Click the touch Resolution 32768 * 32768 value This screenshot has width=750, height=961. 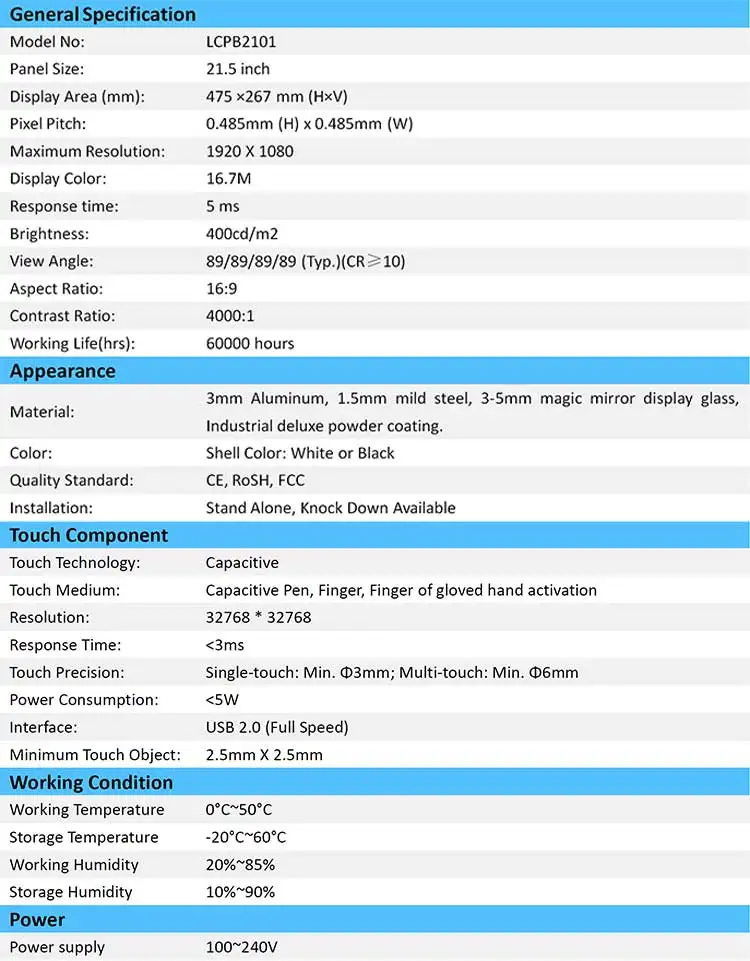pos(259,617)
